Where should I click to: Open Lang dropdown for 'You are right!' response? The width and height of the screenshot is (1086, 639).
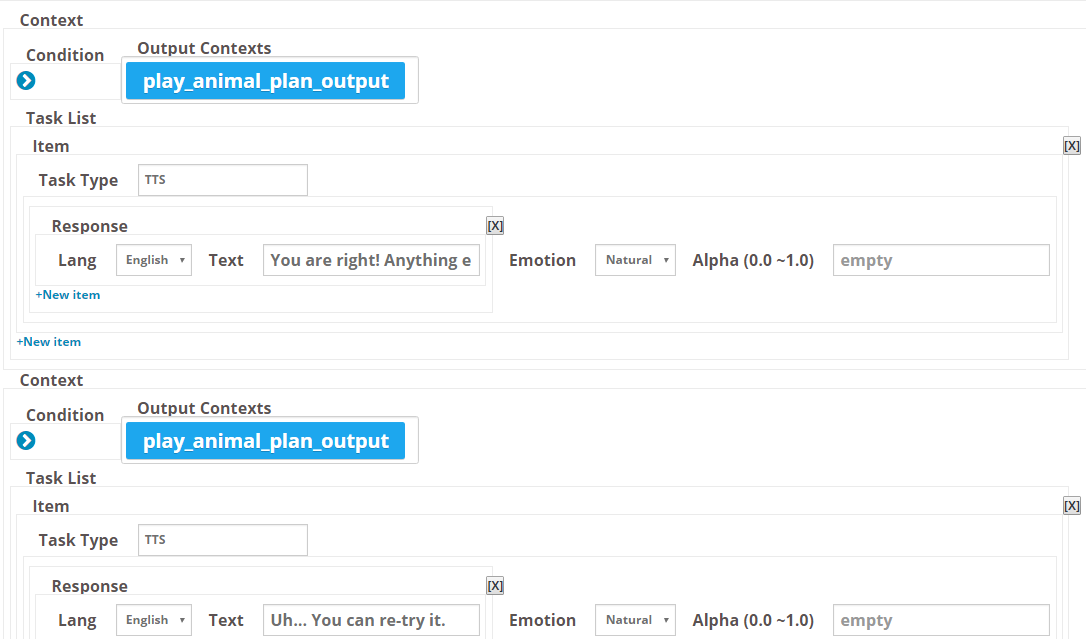coord(154,260)
